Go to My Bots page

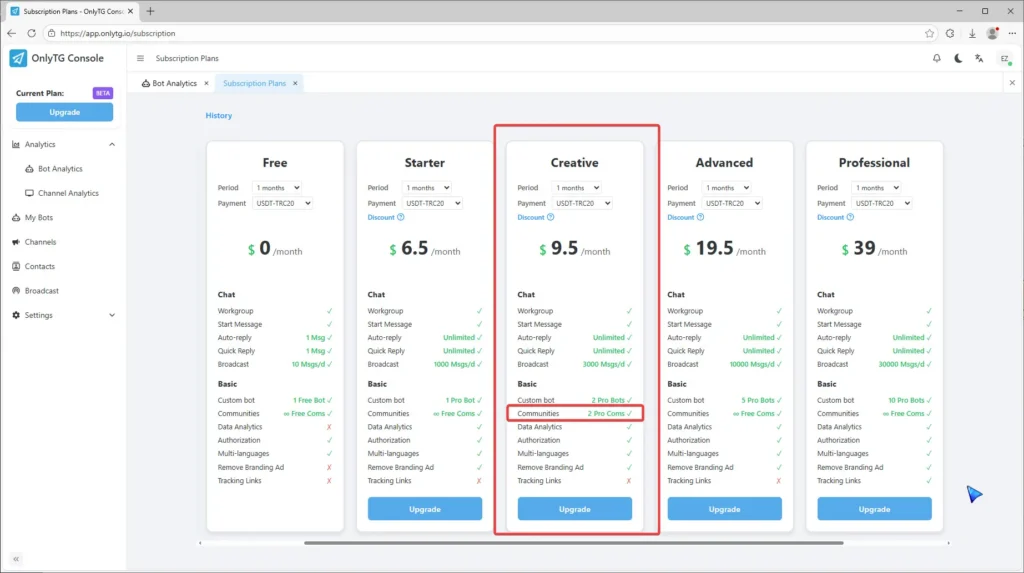[39, 218]
